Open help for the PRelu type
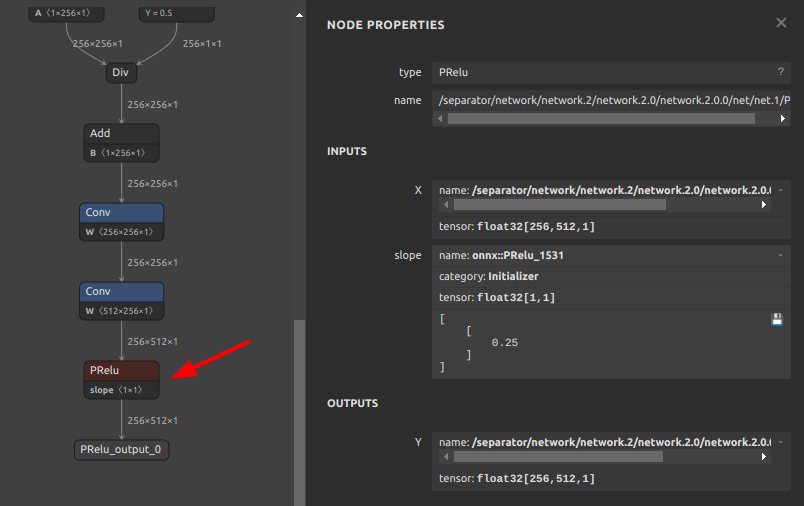Viewport: 804px width, 506px height. tap(781, 73)
